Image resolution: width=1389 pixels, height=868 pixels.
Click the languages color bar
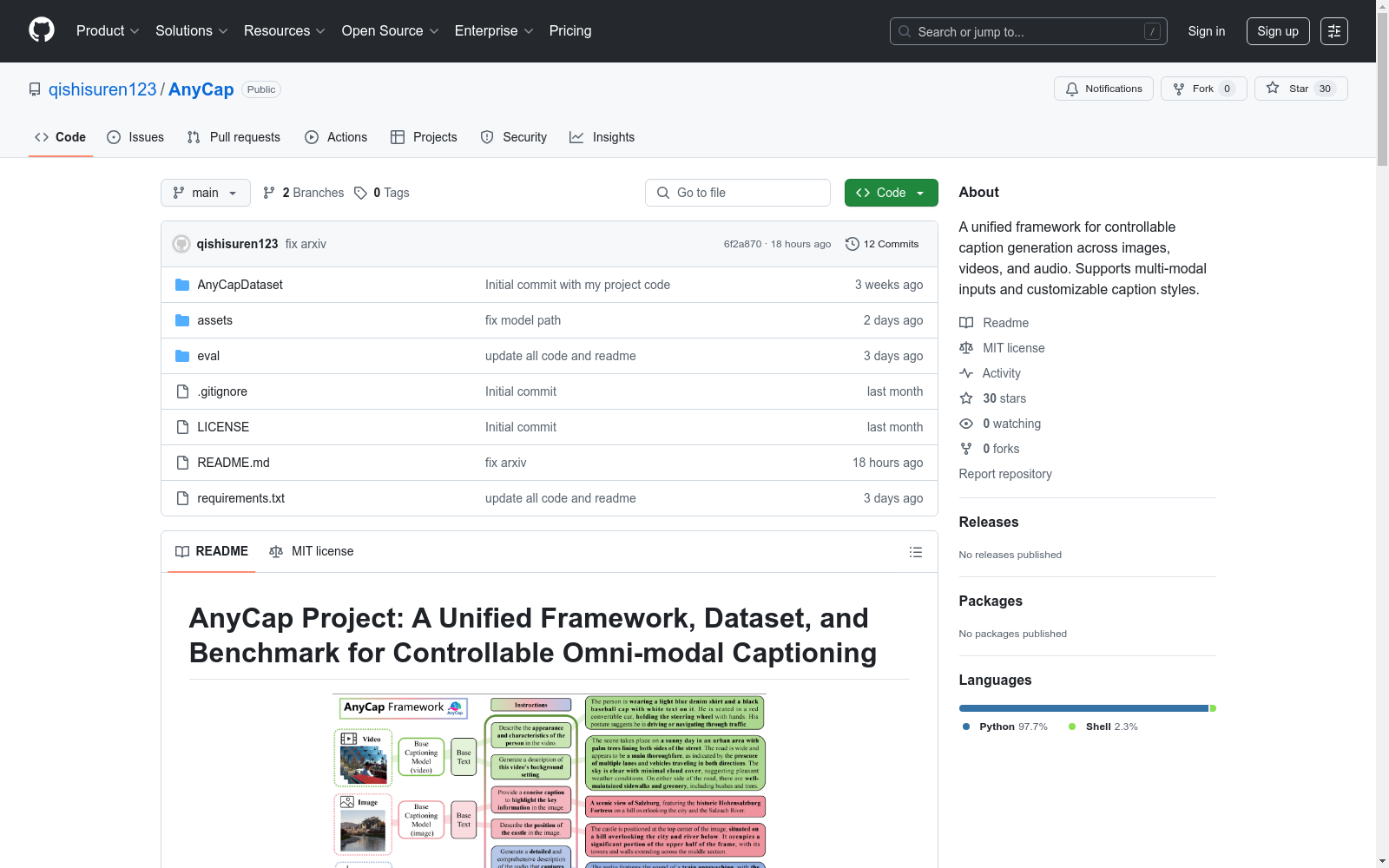tap(1088, 708)
